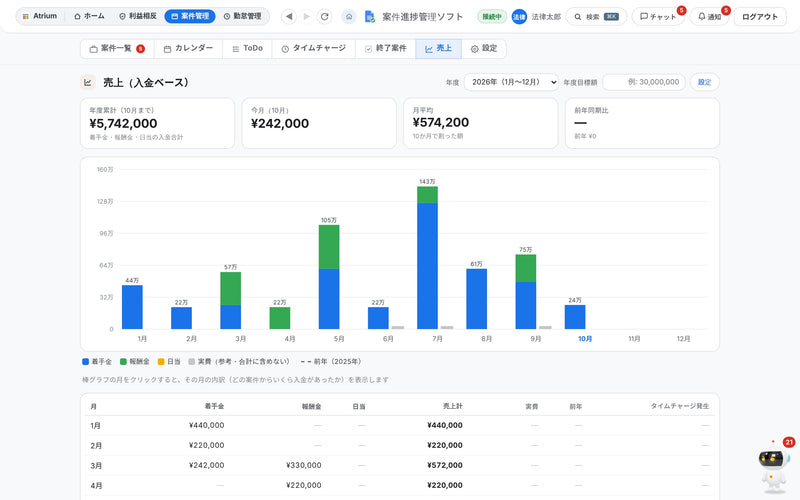
Task: Open the ToDo tab
Action: (247, 48)
